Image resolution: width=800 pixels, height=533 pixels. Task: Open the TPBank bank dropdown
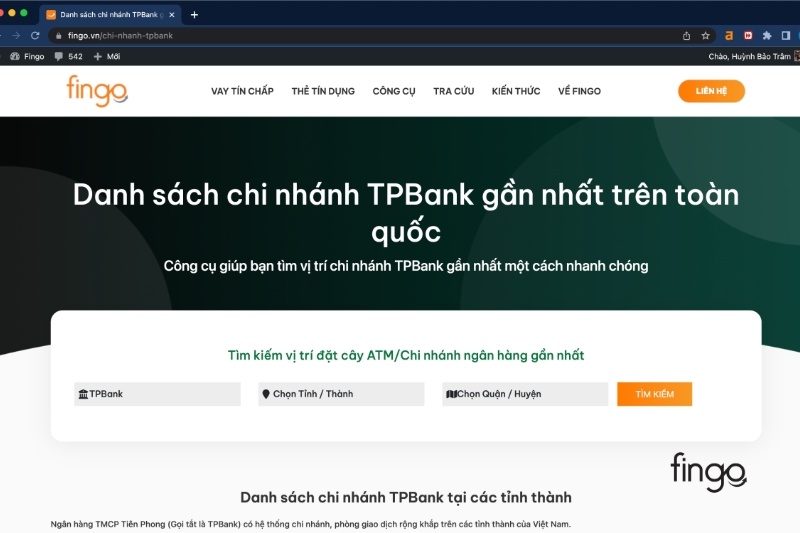click(157, 394)
